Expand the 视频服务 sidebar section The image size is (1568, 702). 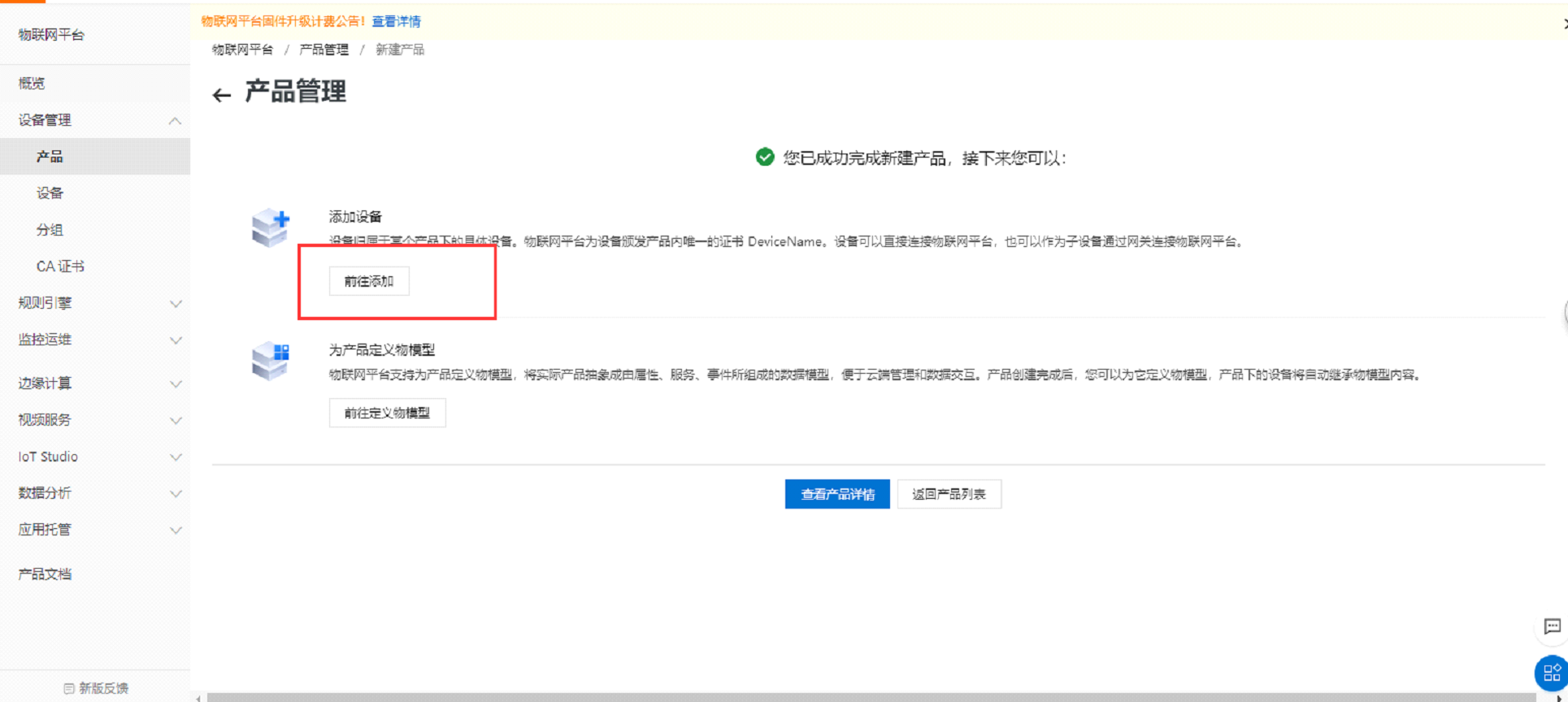[x=175, y=421]
